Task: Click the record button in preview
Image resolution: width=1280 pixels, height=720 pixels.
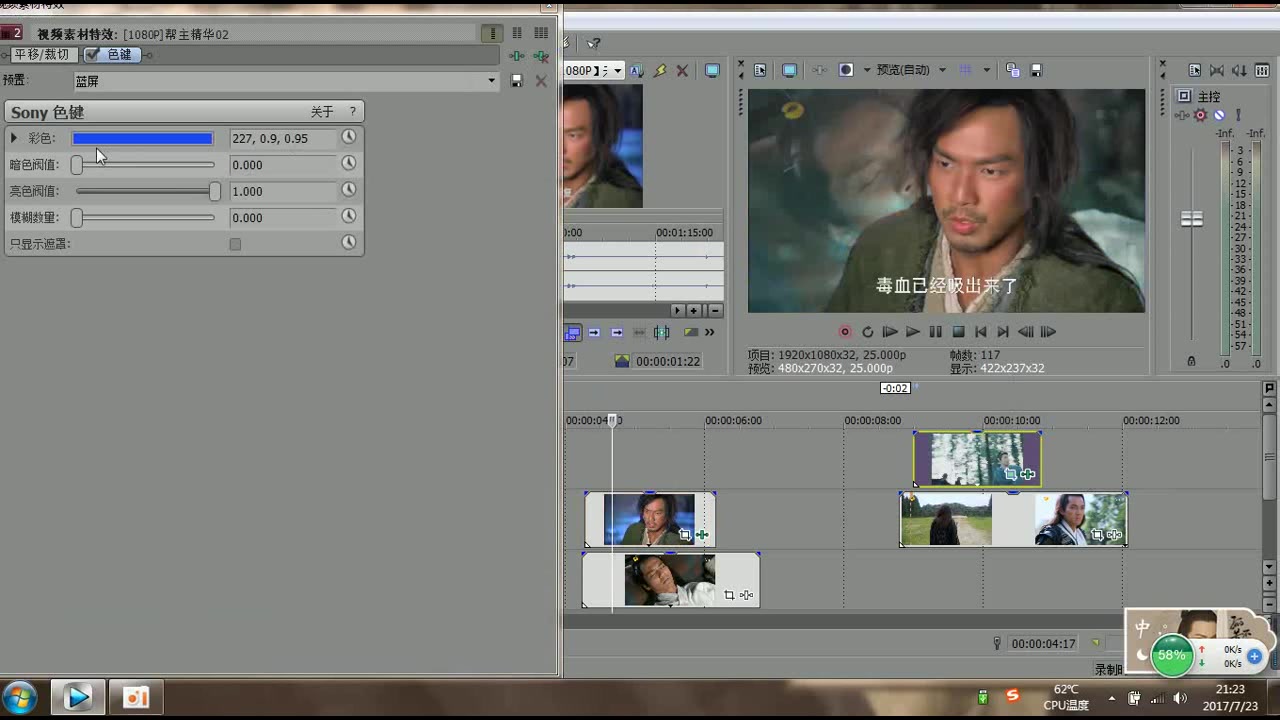Action: click(x=845, y=332)
